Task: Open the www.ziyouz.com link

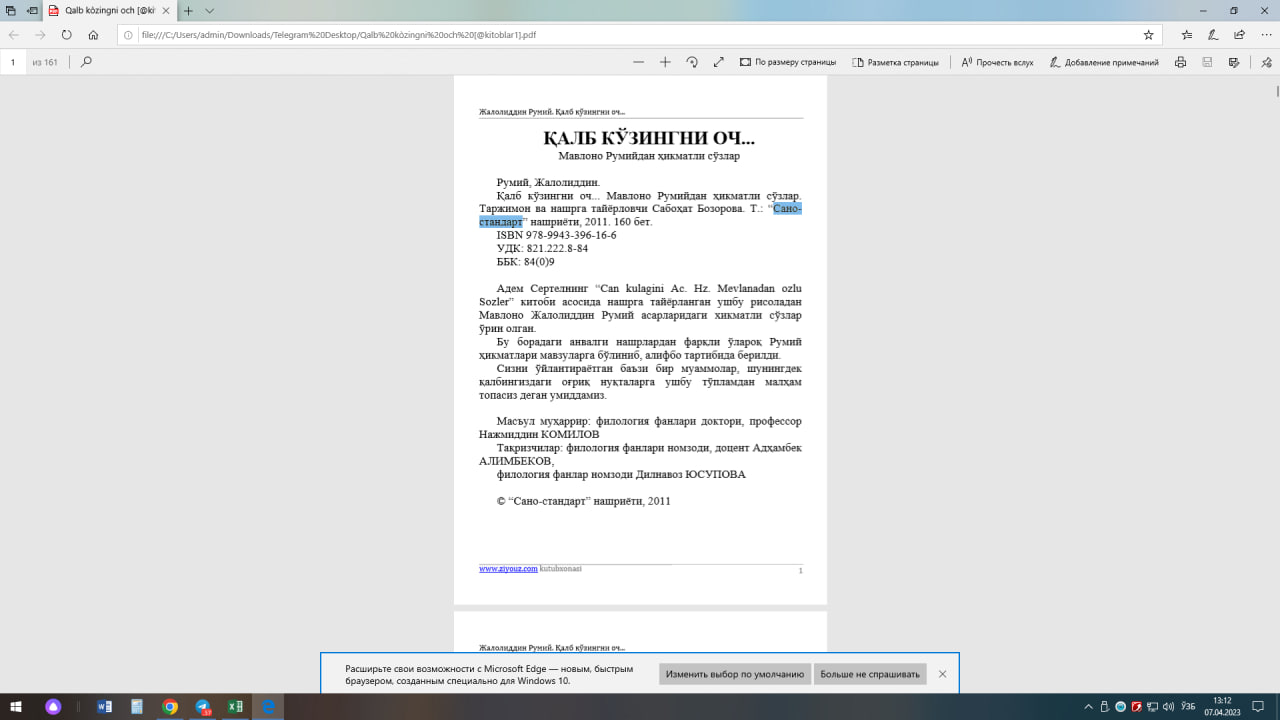Action: 507,568
